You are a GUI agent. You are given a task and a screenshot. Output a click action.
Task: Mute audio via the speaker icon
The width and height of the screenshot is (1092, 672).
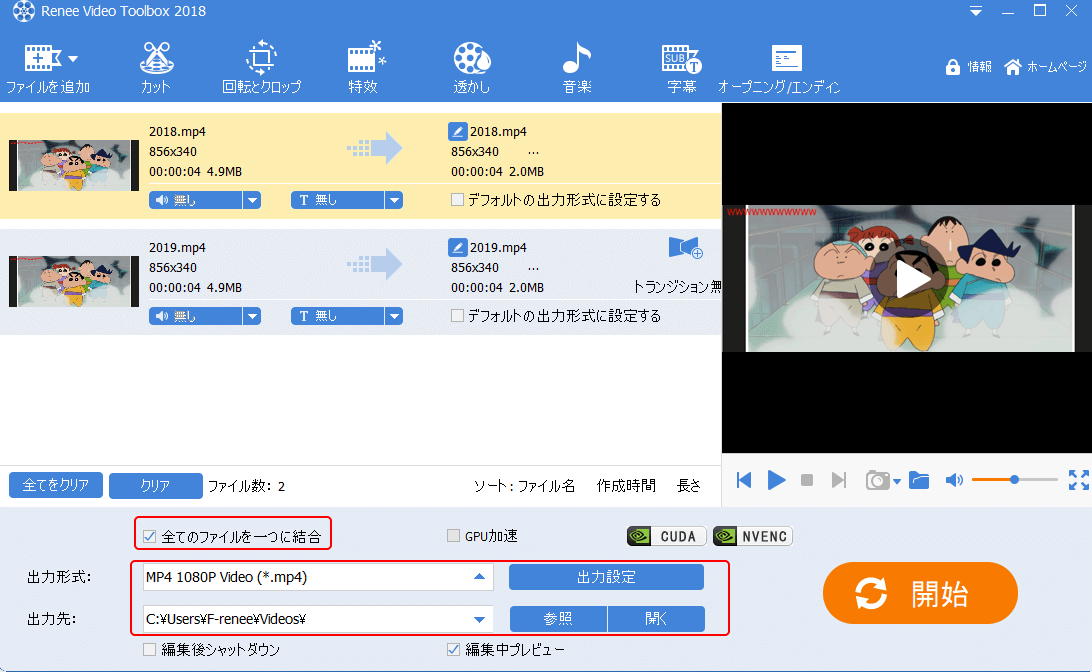(954, 480)
